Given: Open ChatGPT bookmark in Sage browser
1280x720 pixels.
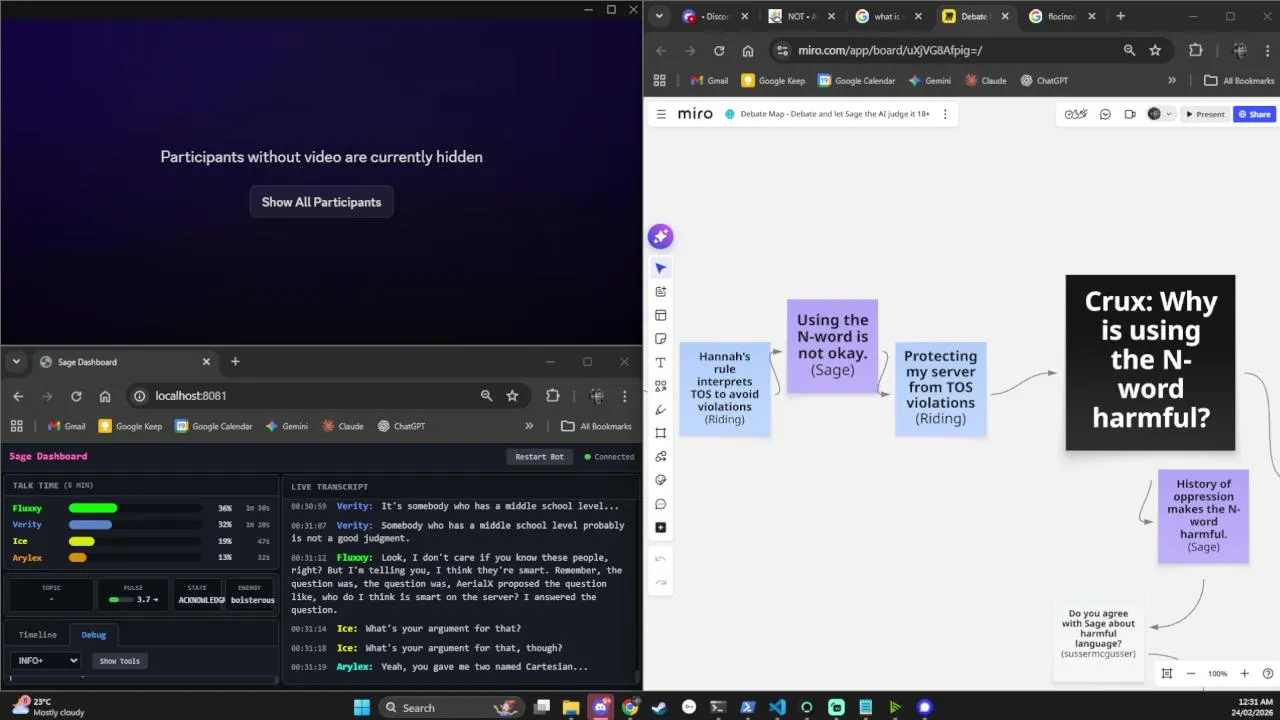Looking at the screenshot, I should point(400,426).
